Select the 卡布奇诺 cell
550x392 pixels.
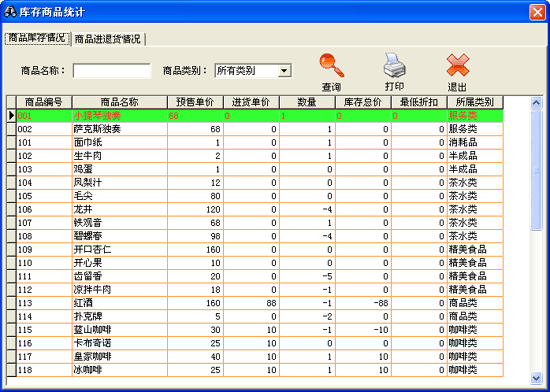pyautogui.click(x=120, y=343)
